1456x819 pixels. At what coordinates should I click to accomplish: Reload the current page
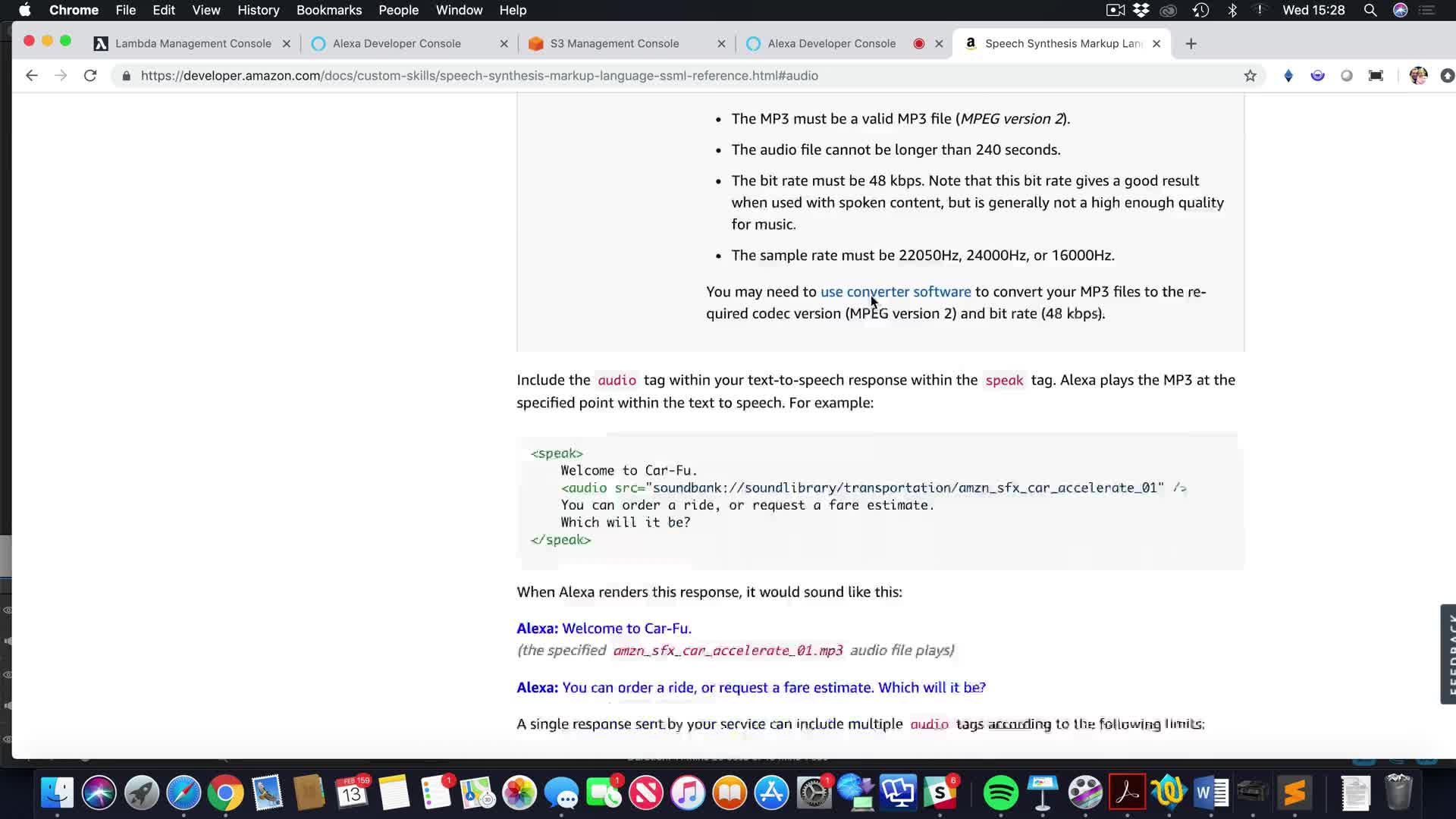(x=90, y=75)
